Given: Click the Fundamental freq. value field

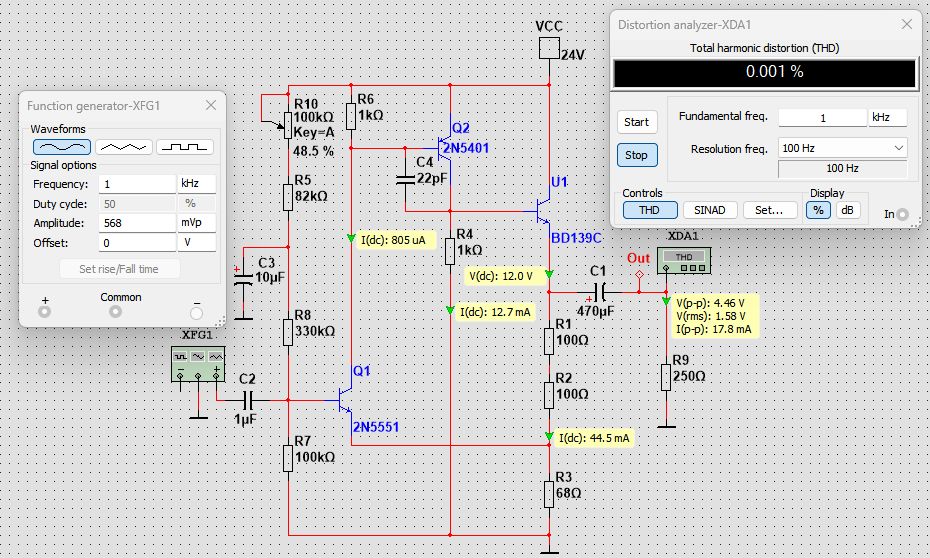Looking at the screenshot, I should pyautogui.click(x=823, y=117).
